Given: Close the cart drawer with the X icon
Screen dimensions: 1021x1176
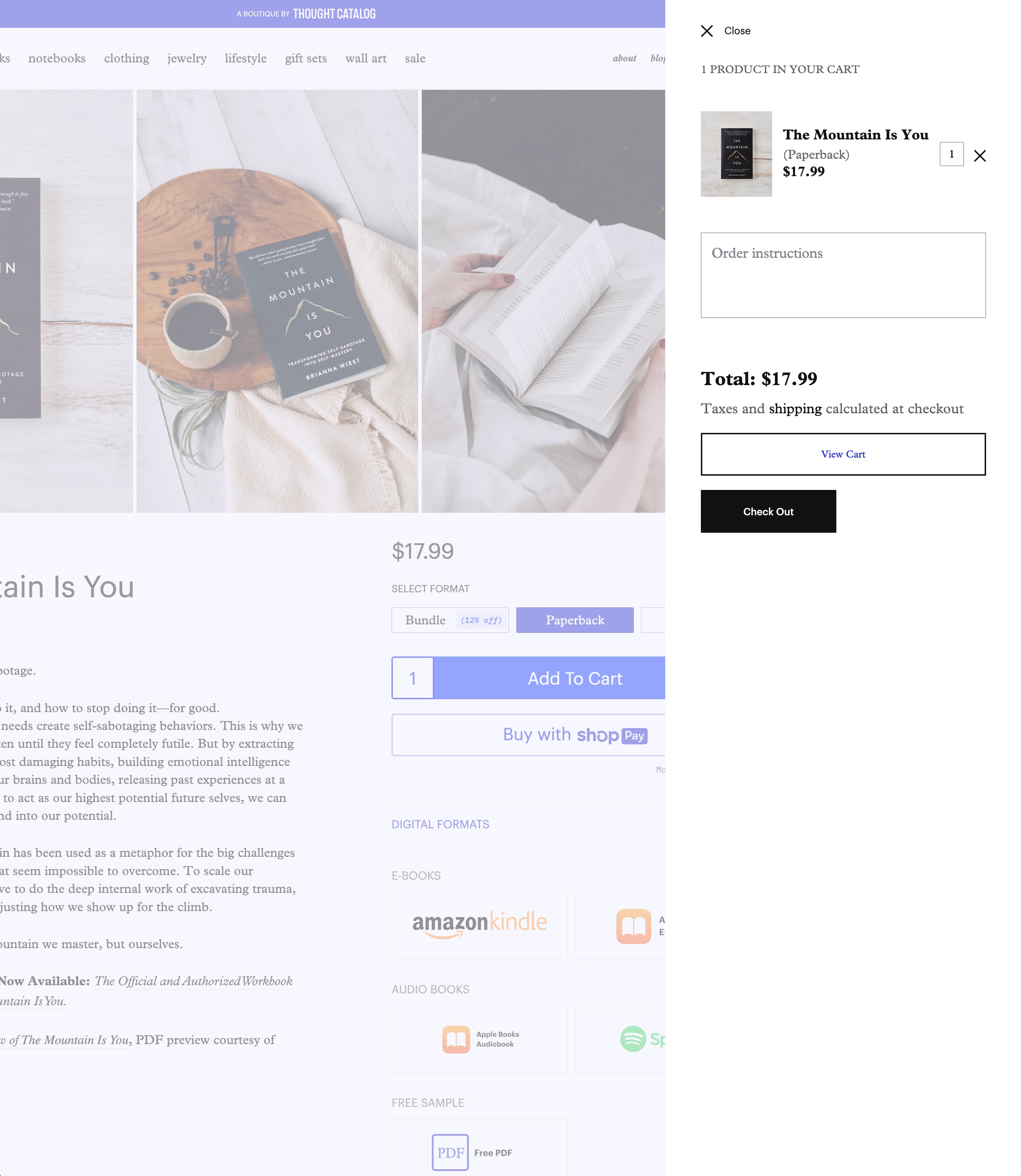Looking at the screenshot, I should click(707, 31).
